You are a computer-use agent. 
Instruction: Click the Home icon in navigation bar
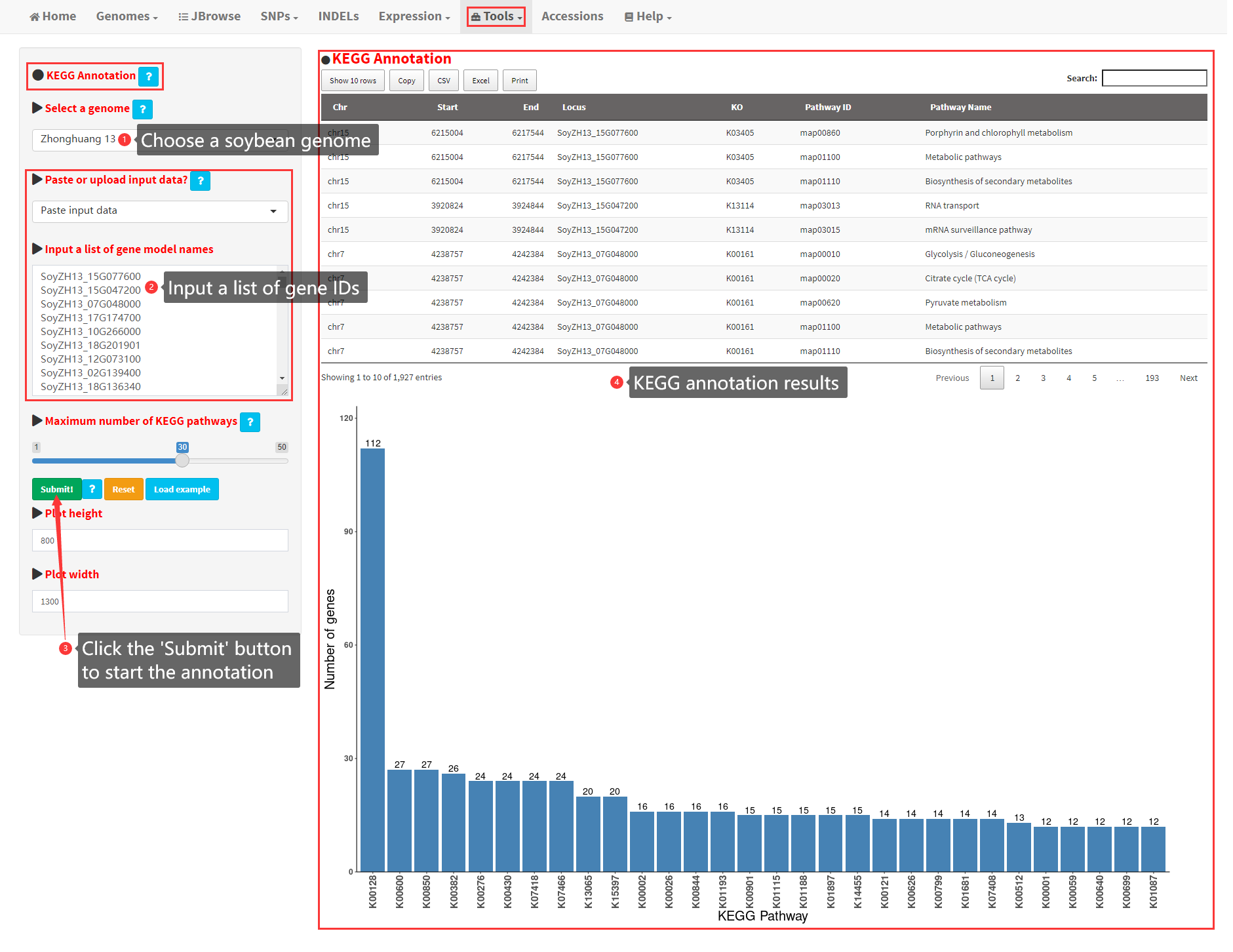tap(35, 17)
